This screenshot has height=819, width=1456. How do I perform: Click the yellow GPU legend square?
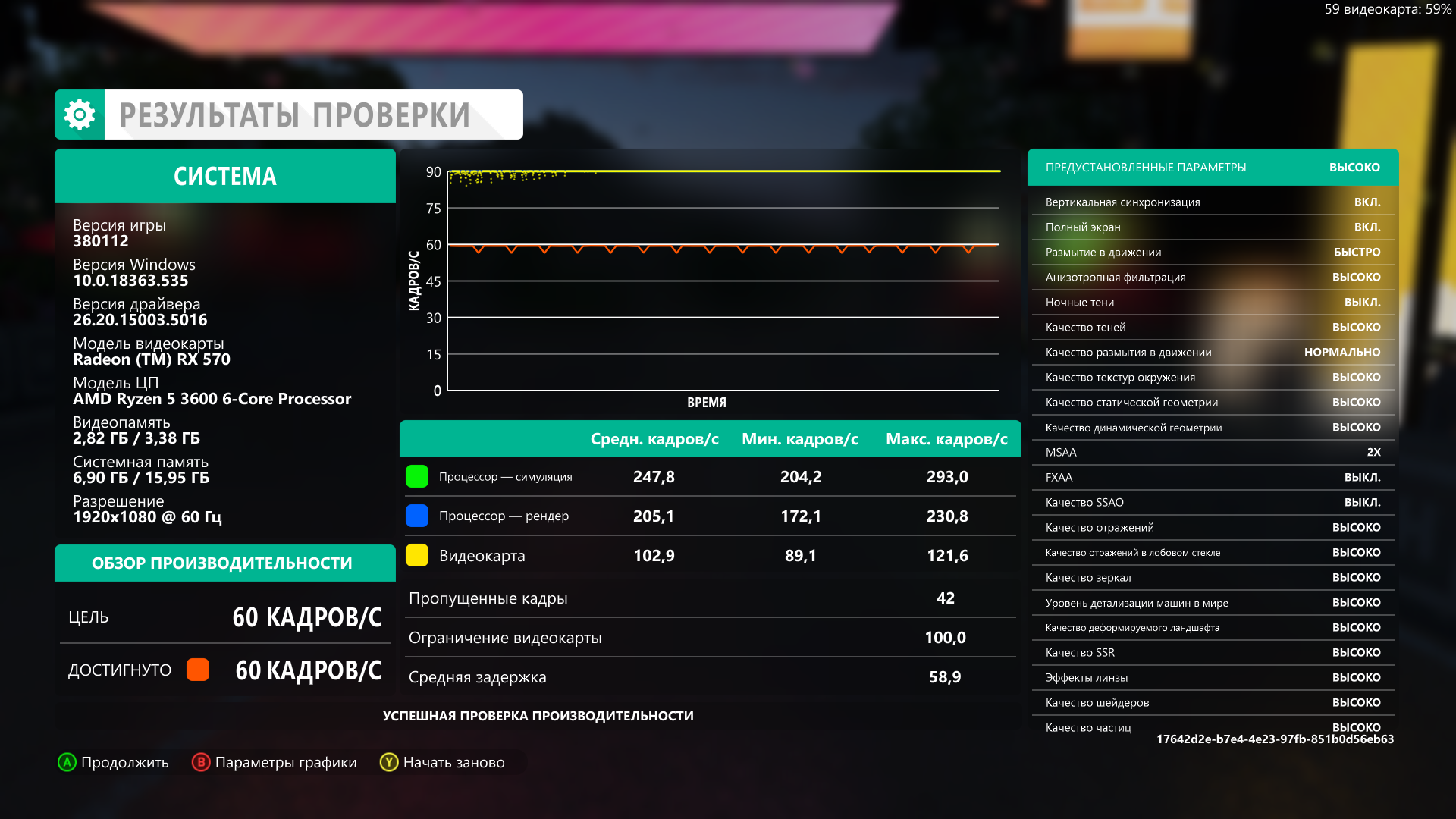tap(417, 555)
